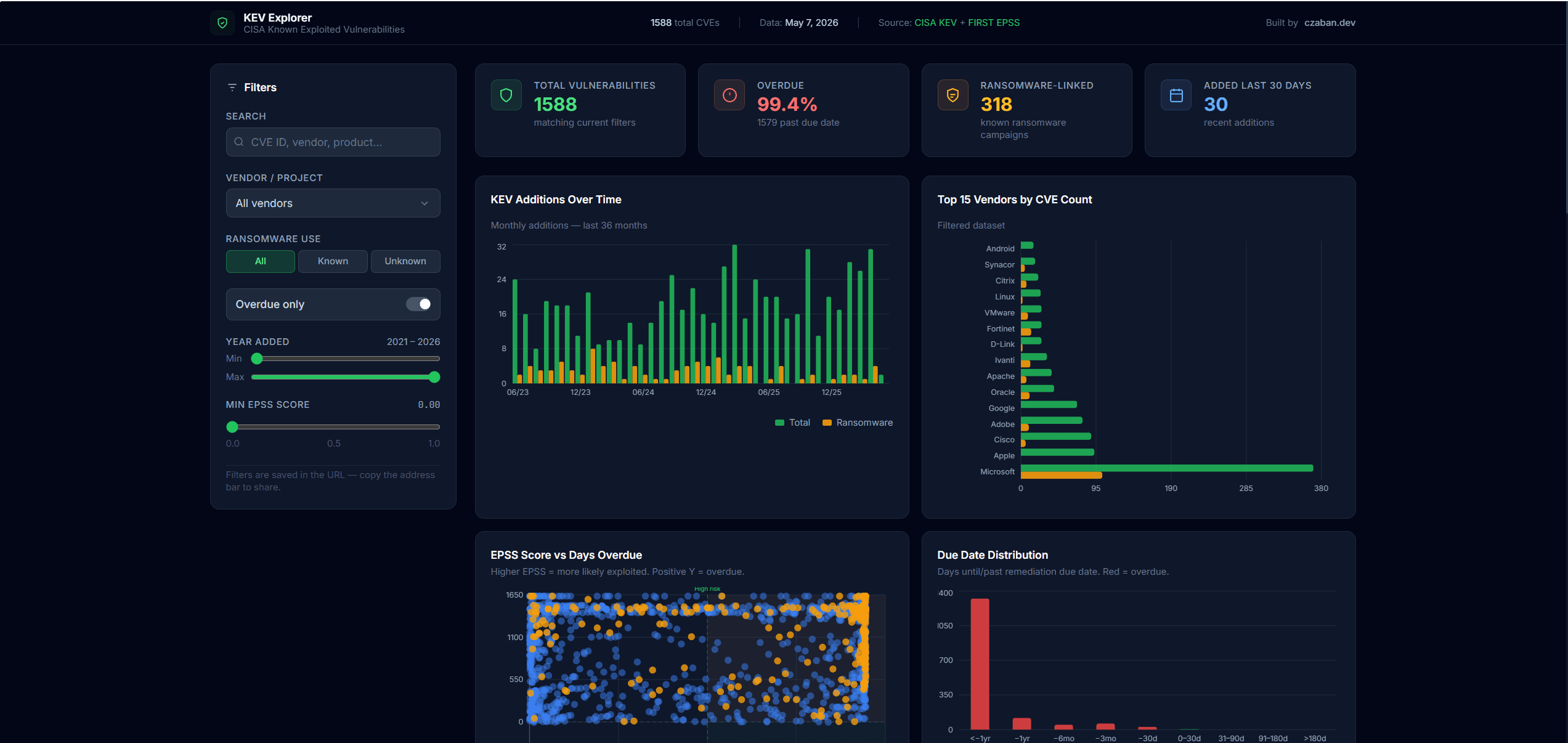Click the Ransomware-Linked shield icon
The image size is (1568, 743).
(x=953, y=95)
